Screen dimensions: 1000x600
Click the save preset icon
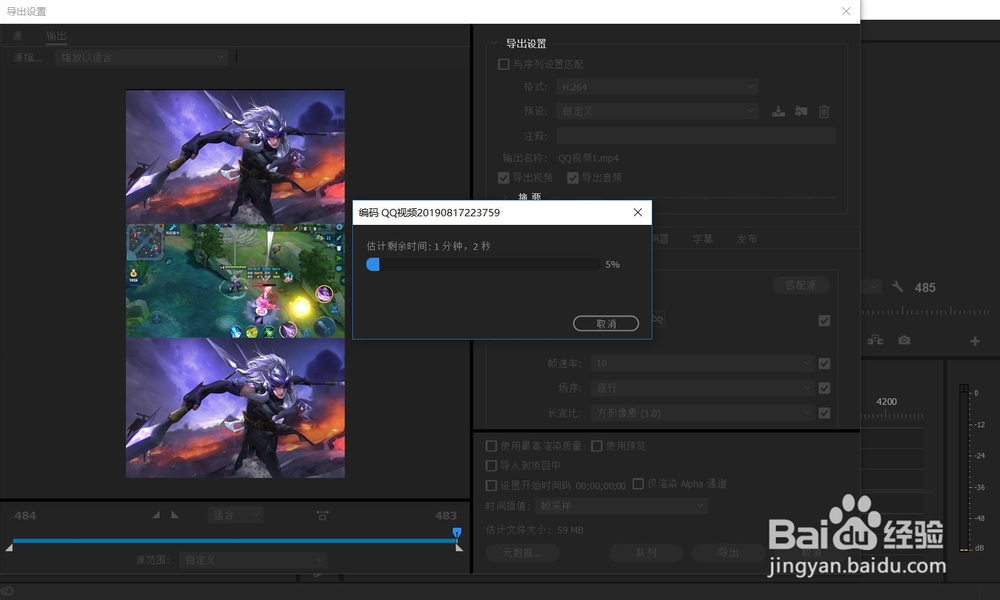click(x=778, y=112)
